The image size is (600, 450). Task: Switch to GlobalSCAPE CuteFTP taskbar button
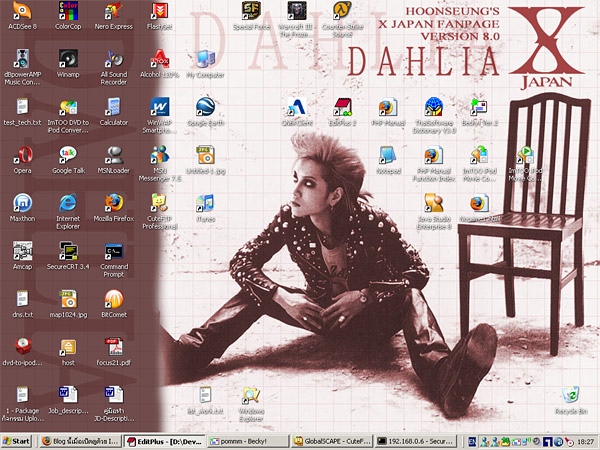(331, 441)
